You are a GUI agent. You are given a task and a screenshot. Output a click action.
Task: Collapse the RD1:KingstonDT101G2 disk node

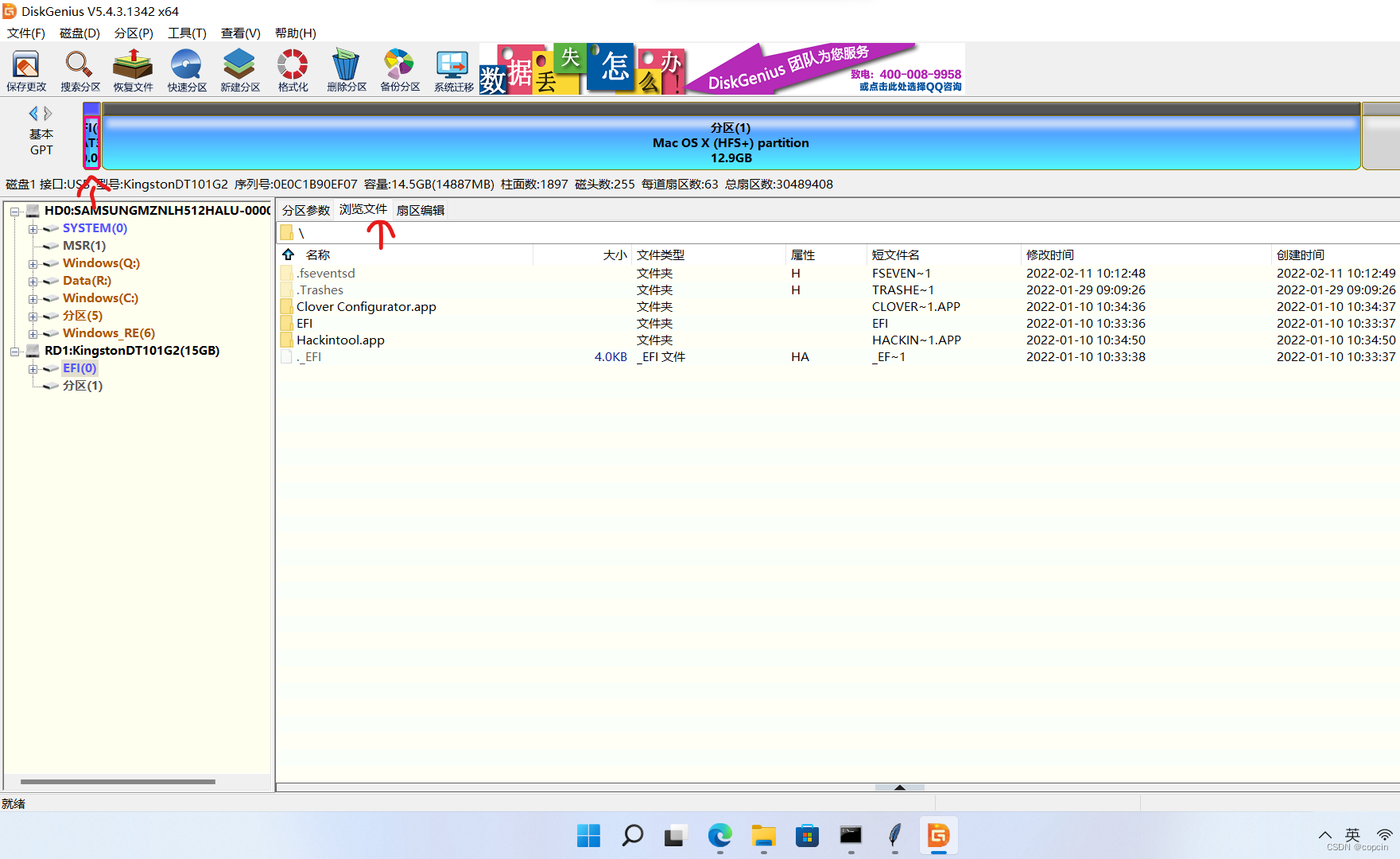pyautogui.click(x=14, y=351)
